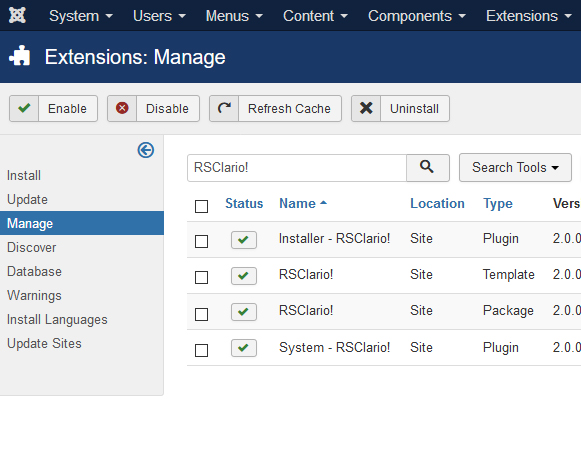Open Discover in the sidebar

[x=31, y=247]
